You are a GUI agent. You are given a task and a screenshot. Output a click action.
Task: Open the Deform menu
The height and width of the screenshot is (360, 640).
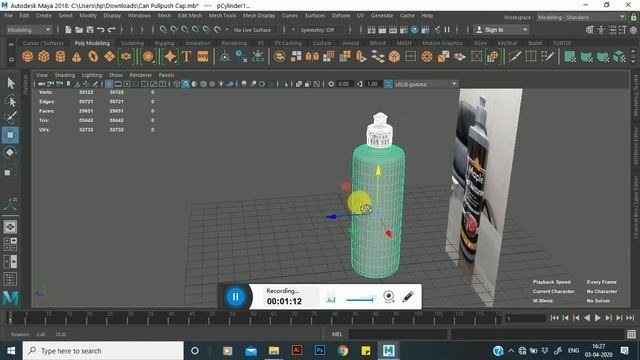pos(341,16)
